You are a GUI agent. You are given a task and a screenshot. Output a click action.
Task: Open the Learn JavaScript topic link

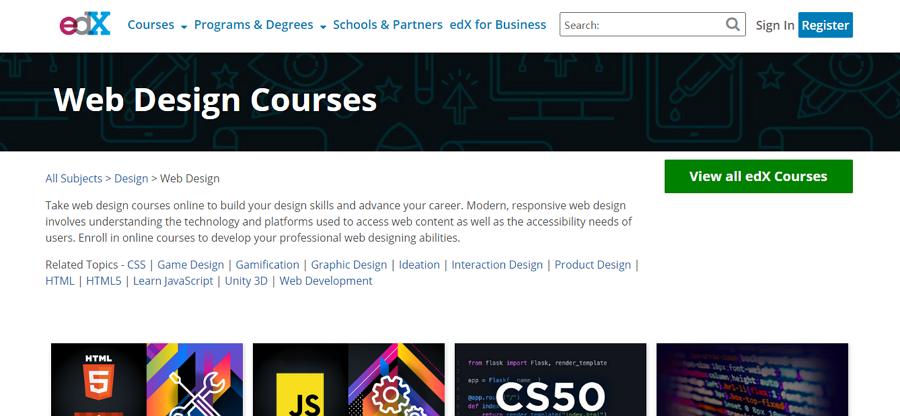[173, 281]
